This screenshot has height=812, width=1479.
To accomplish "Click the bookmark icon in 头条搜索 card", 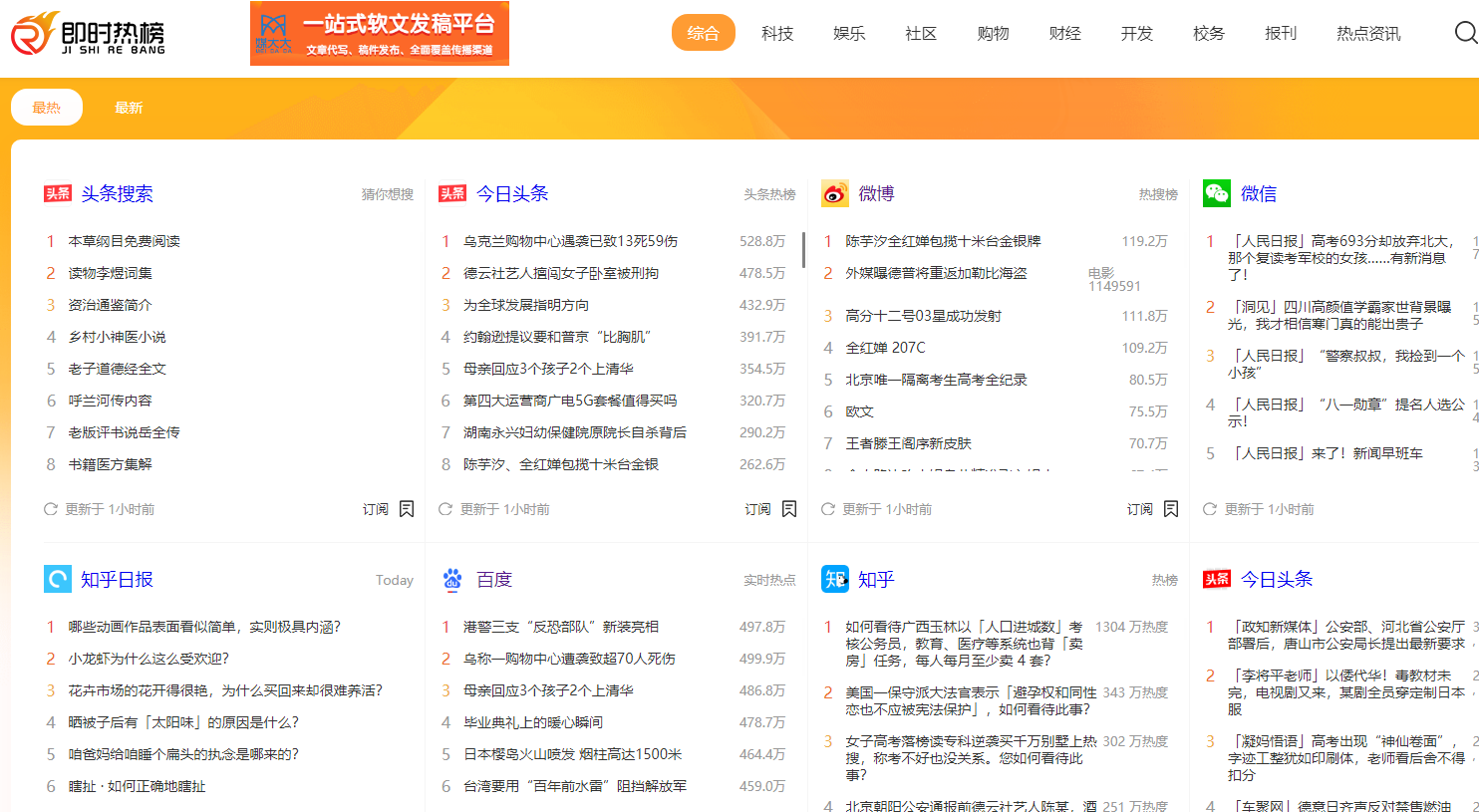I will [x=407, y=509].
